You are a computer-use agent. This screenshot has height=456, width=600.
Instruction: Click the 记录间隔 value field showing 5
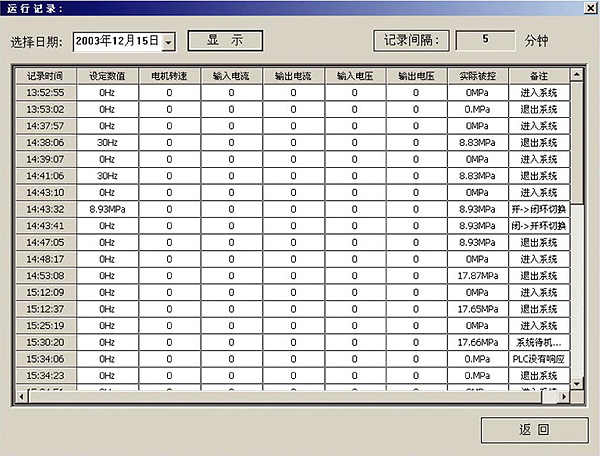point(485,41)
